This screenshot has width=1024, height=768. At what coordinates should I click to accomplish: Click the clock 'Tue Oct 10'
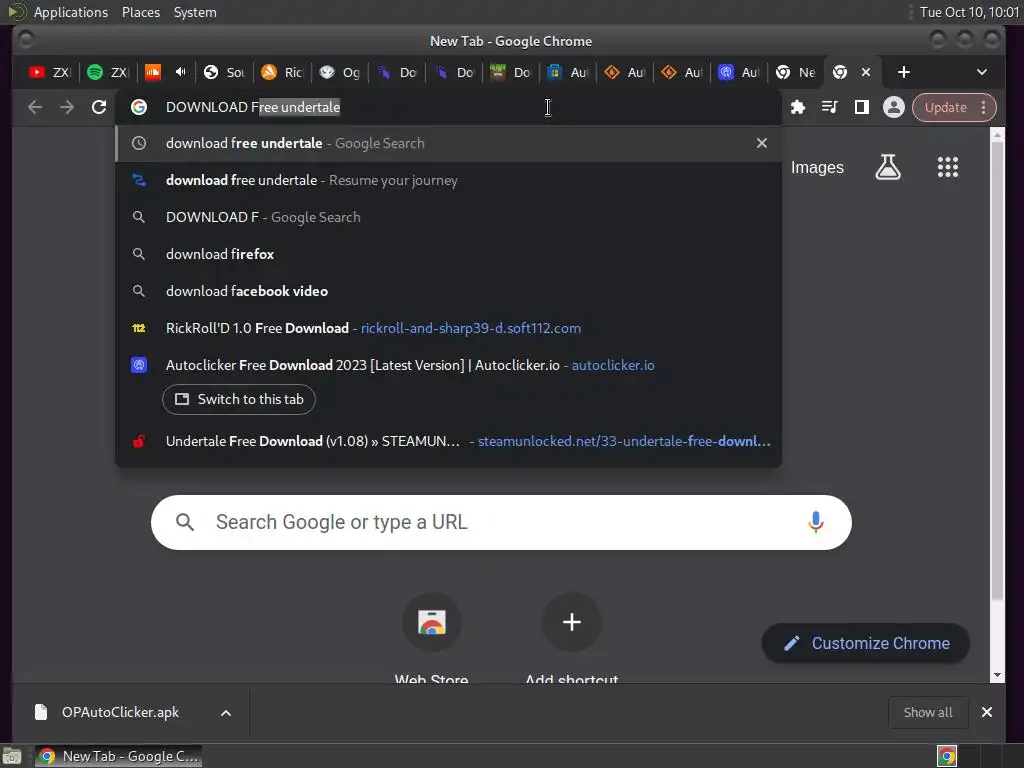click(969, 12)
